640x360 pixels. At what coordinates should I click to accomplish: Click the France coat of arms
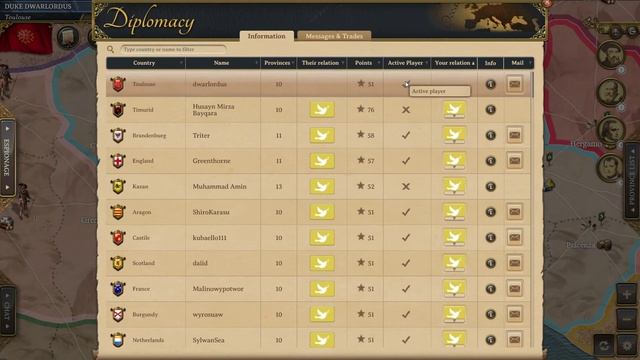(x=118, y=289)
